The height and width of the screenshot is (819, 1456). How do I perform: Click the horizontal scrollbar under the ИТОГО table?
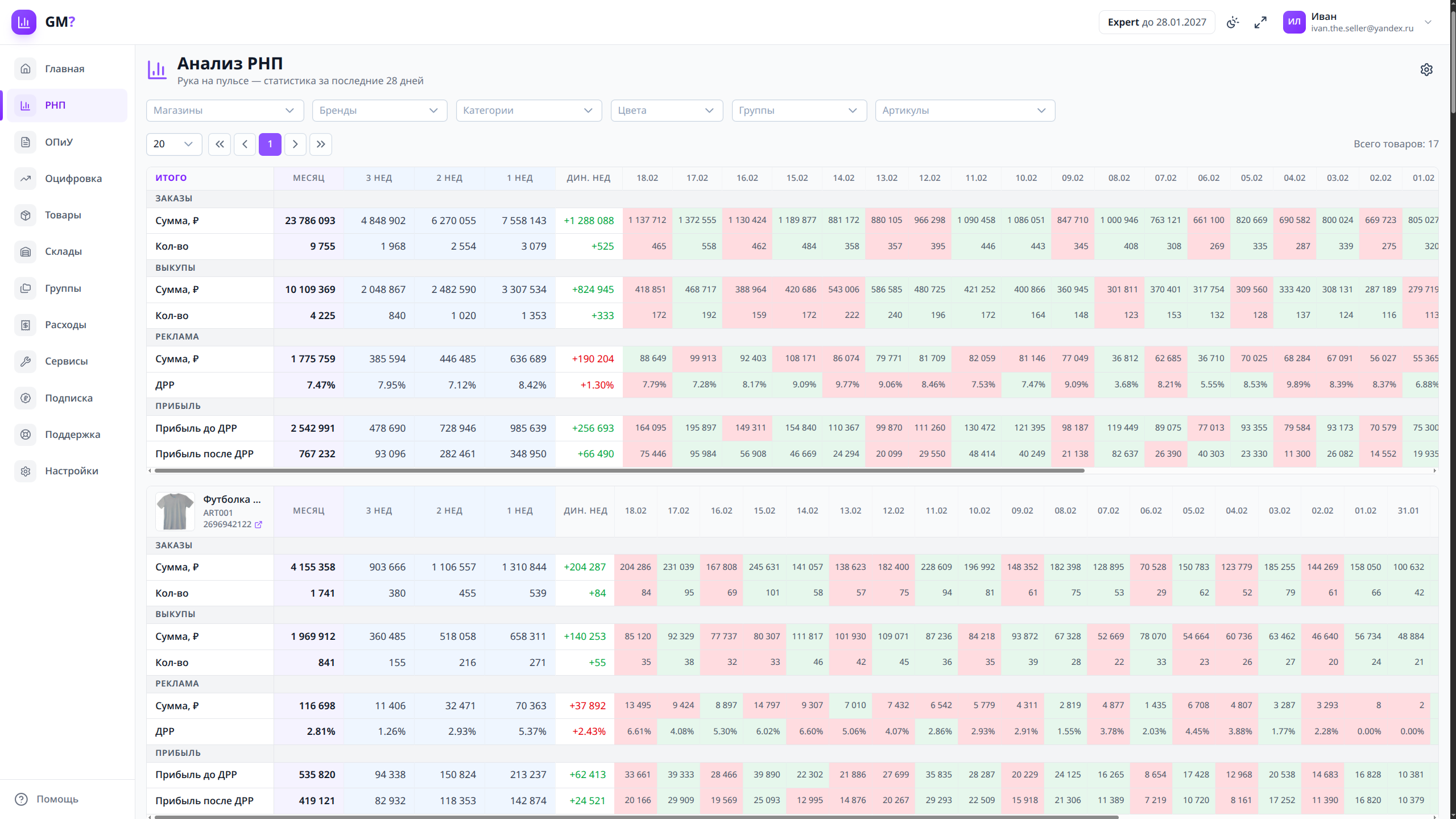[x=619, y=470]
